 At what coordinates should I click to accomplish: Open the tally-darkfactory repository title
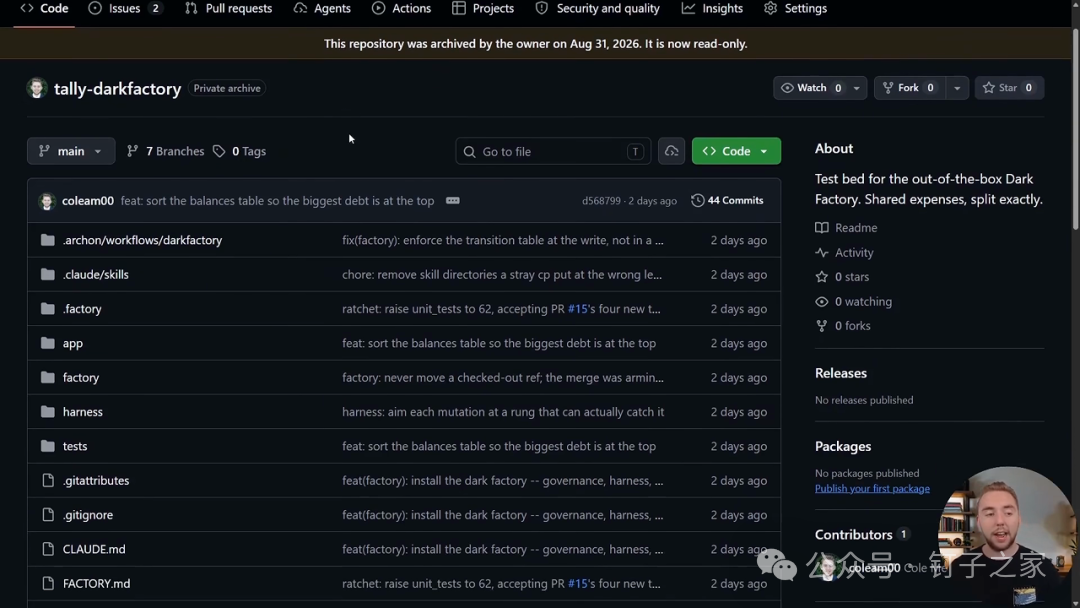click(x=117, y=89)
